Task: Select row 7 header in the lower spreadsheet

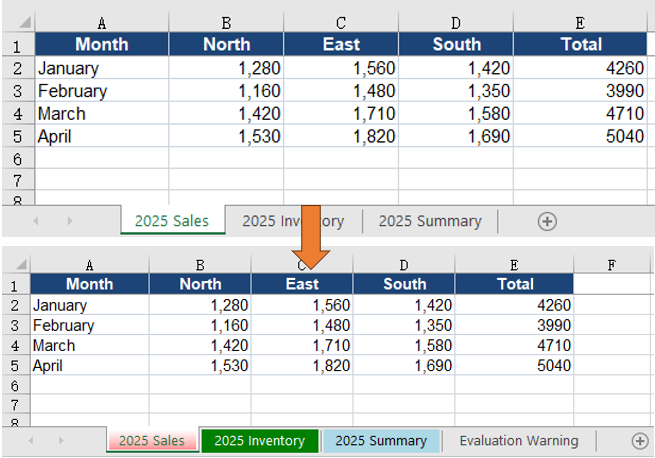Action: [x=15, y=405]
